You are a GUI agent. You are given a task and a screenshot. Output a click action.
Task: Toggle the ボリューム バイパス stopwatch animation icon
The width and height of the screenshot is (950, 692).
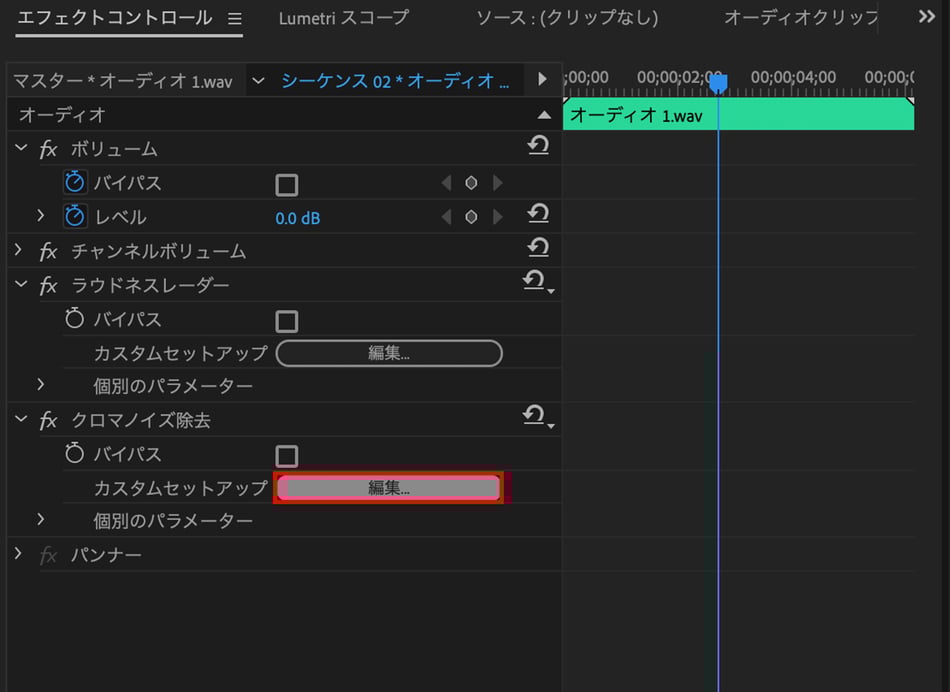(x=75, y=182)
